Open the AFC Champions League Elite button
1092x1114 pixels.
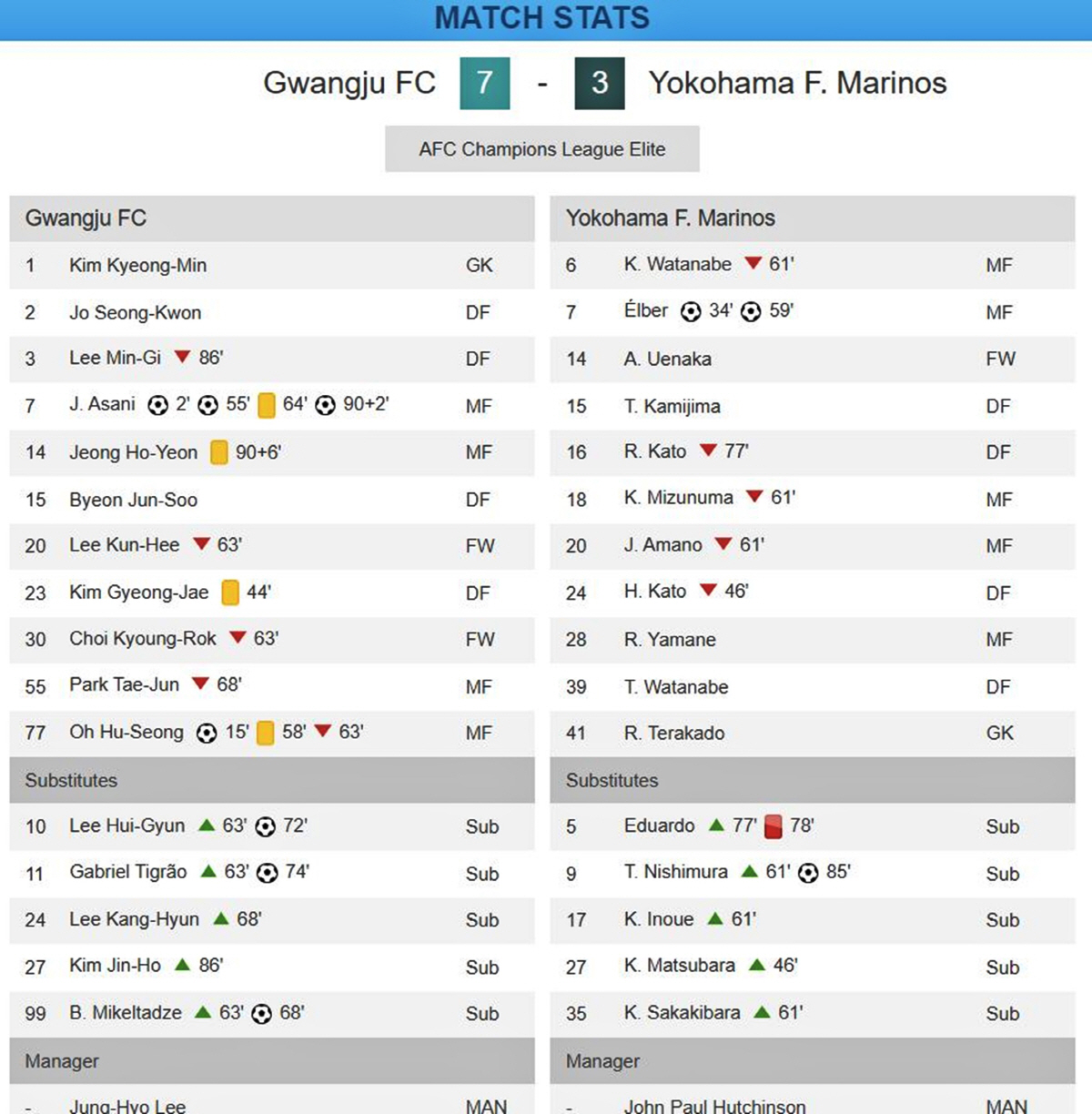pos(542,149)
